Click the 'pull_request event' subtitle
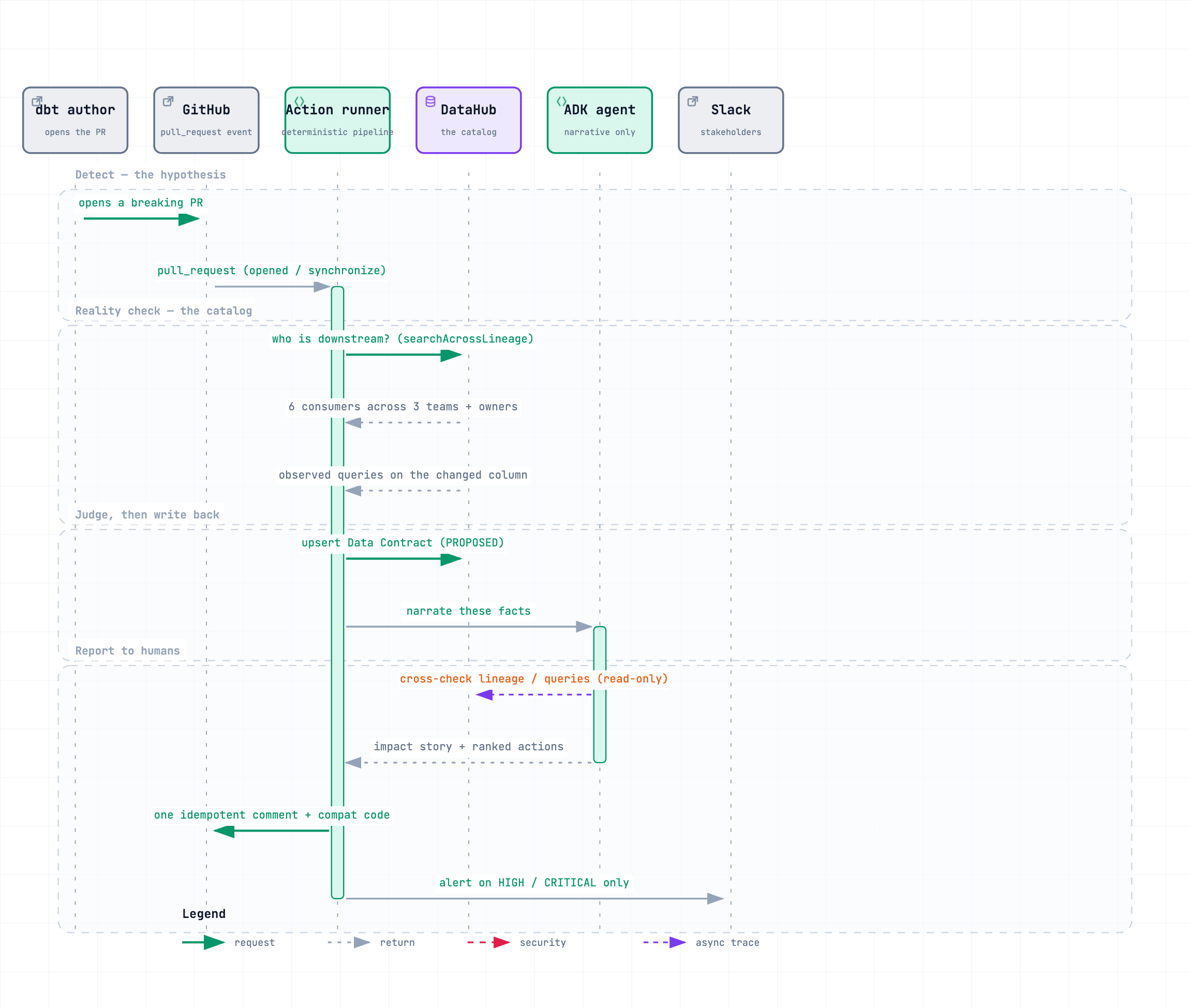The image size is (1190, 1008). pyautogui.click(x=206, y=132)
